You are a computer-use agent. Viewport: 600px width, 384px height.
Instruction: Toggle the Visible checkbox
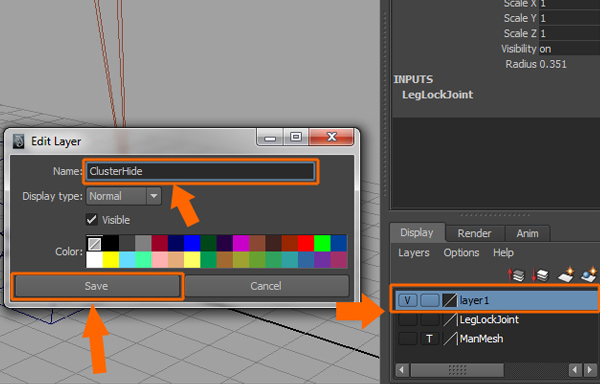click(91, 220)
